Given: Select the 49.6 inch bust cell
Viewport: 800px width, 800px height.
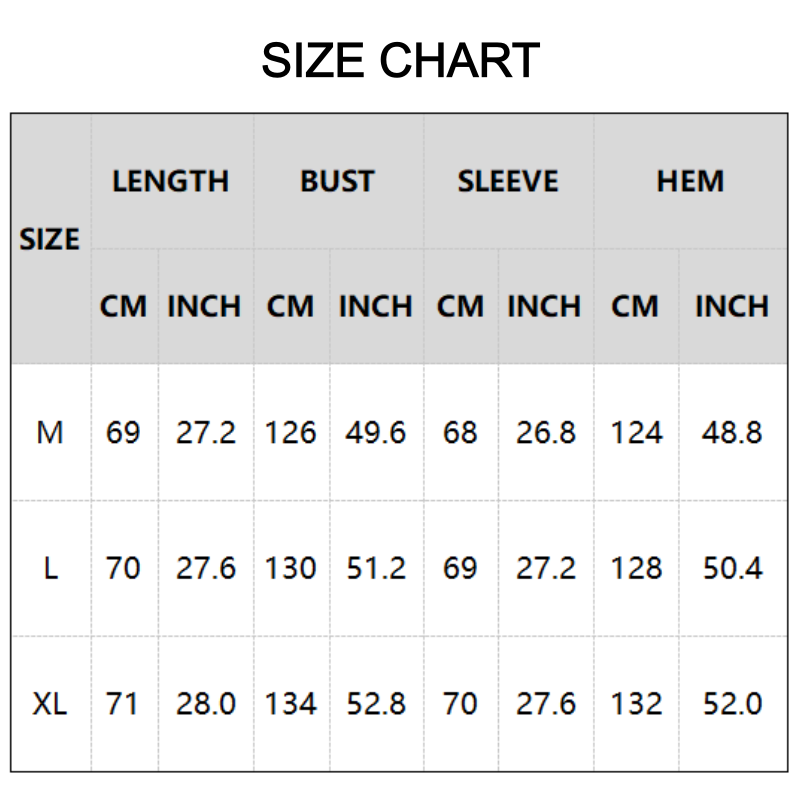Looking at the screenshot, I should pyautogui.click(x=376, y=433).
